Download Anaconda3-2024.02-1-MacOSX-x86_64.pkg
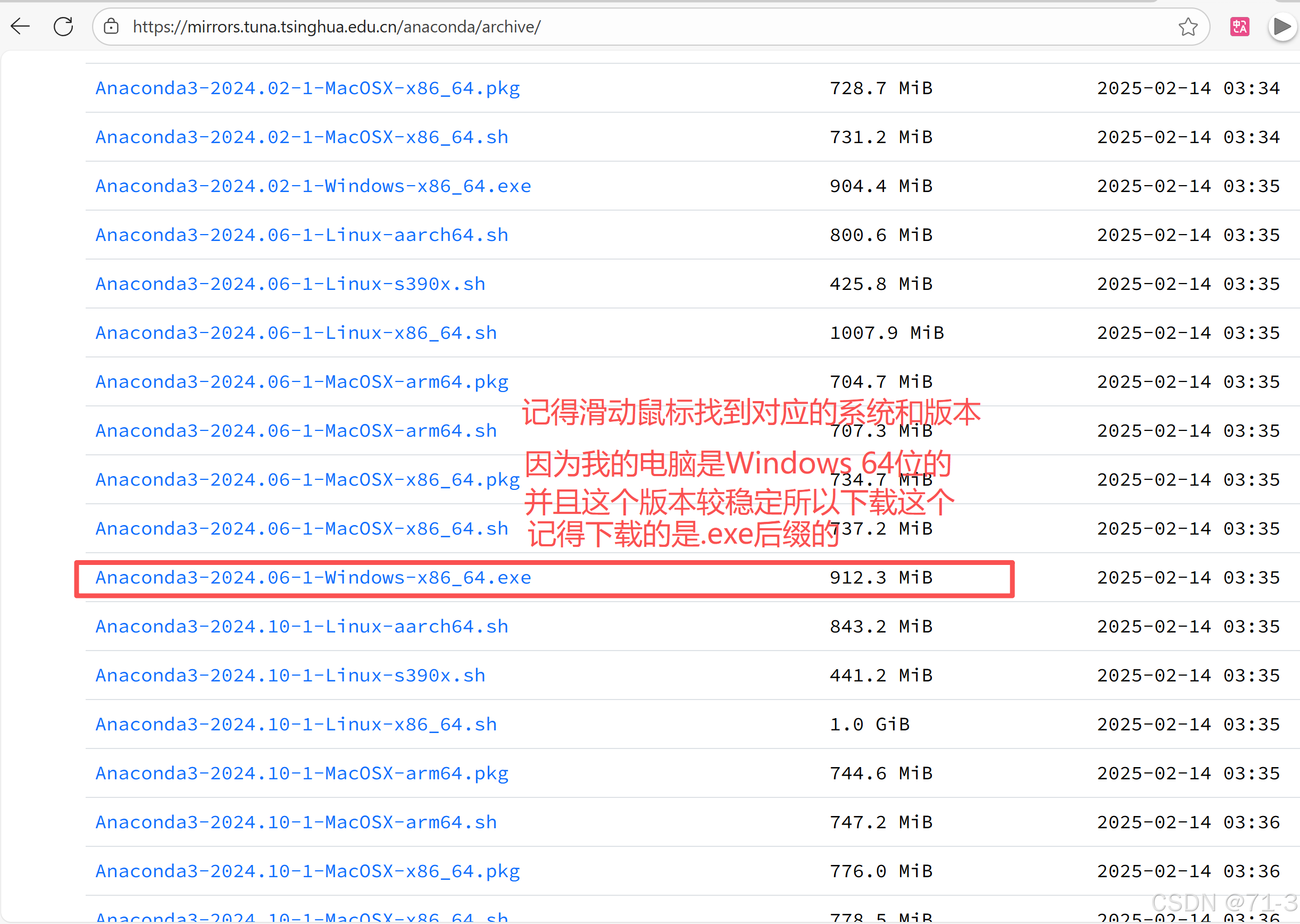 click(308, 88)
